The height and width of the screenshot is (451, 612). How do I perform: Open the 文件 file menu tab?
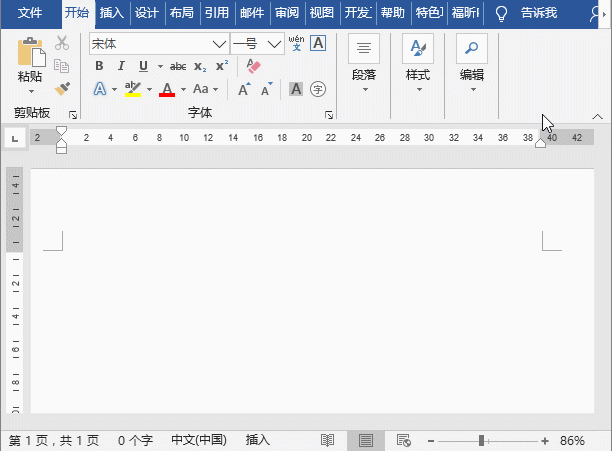pyautogui.click(x=31, y=13)
